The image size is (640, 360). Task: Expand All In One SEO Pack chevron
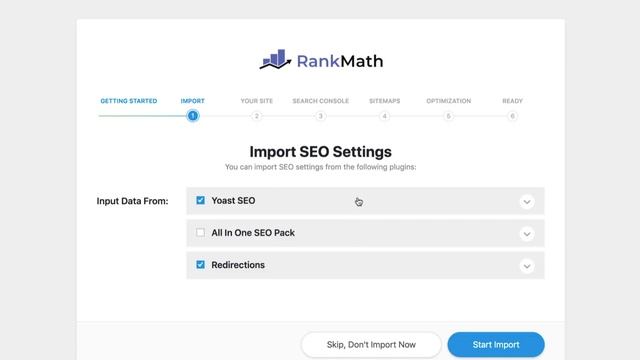[x=527, y=234]
